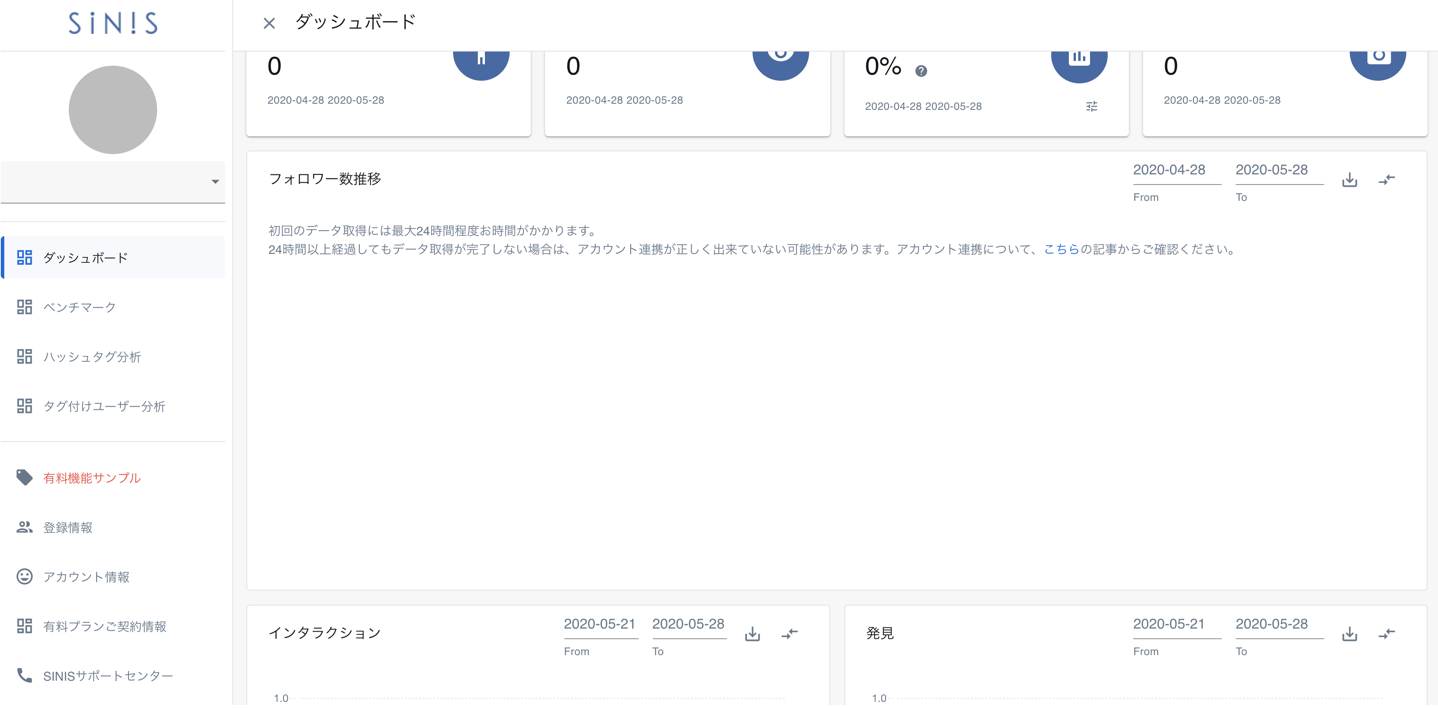Open ベンチマーク in the sidebar
This screenshot has height=708, width=1438.
[80, 307]
